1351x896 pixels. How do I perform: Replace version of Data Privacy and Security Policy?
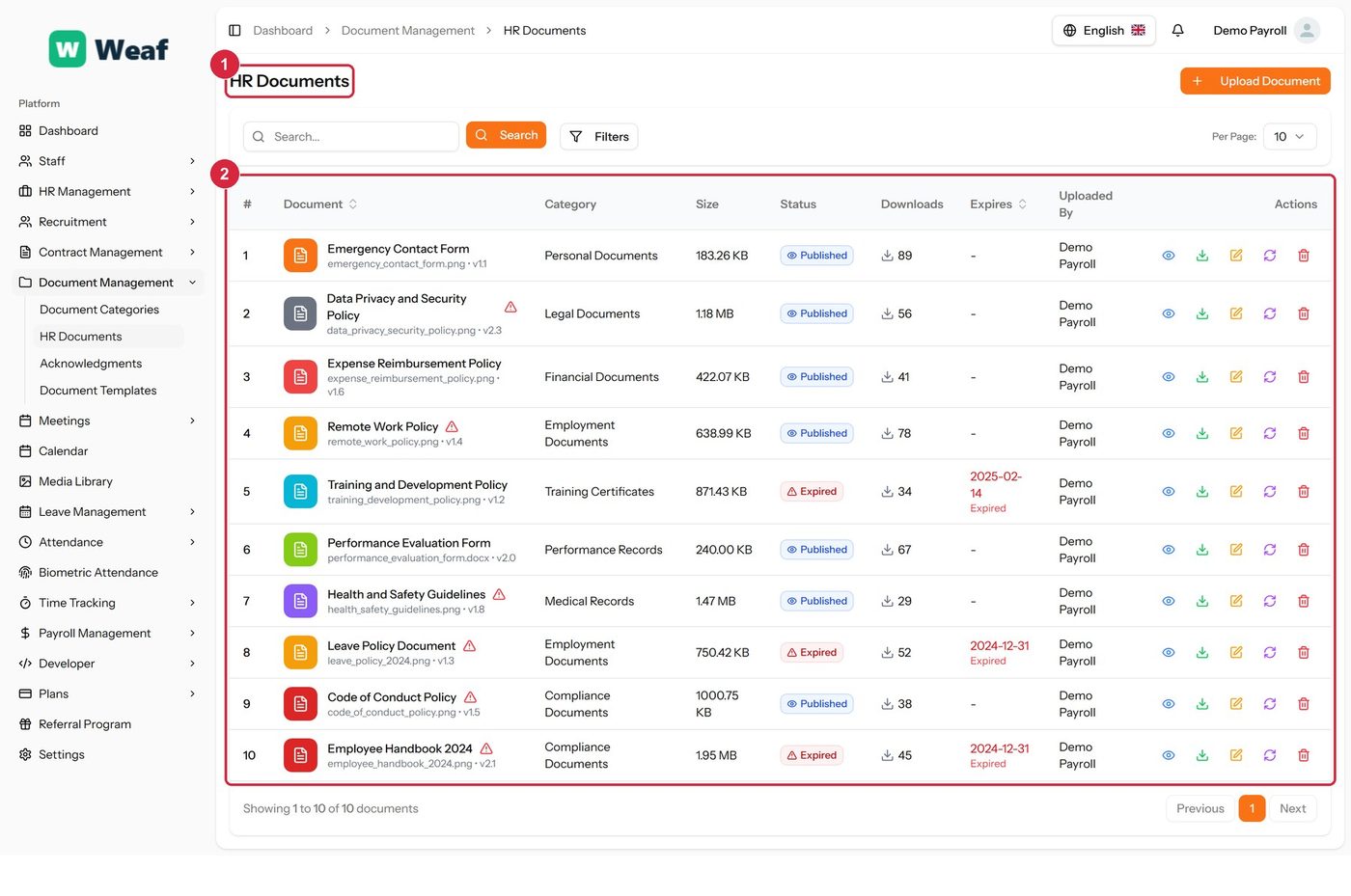pyautogui.click(x=1270, y=313)
